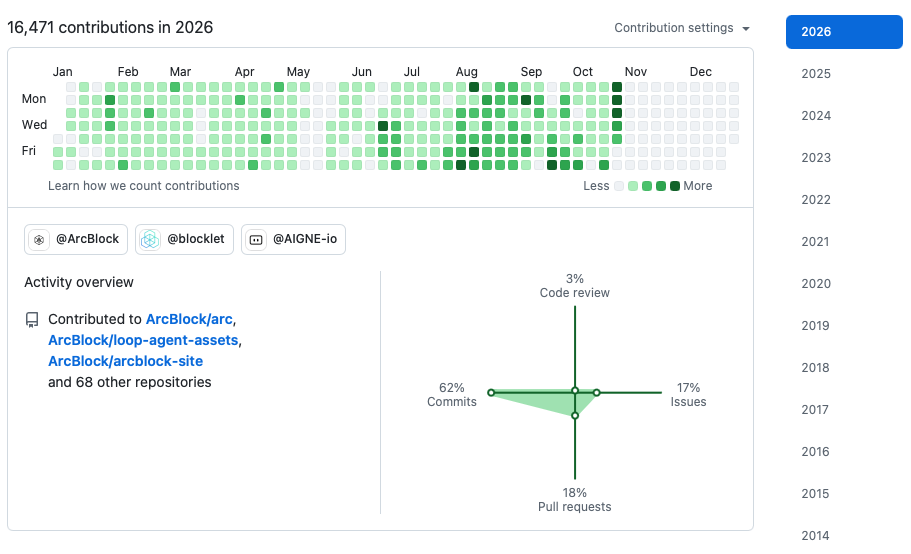Image resolution: width=911 pixels, height=554 pixels.
Task: Switch to 2025 contributions
Action: pos(816,74)
